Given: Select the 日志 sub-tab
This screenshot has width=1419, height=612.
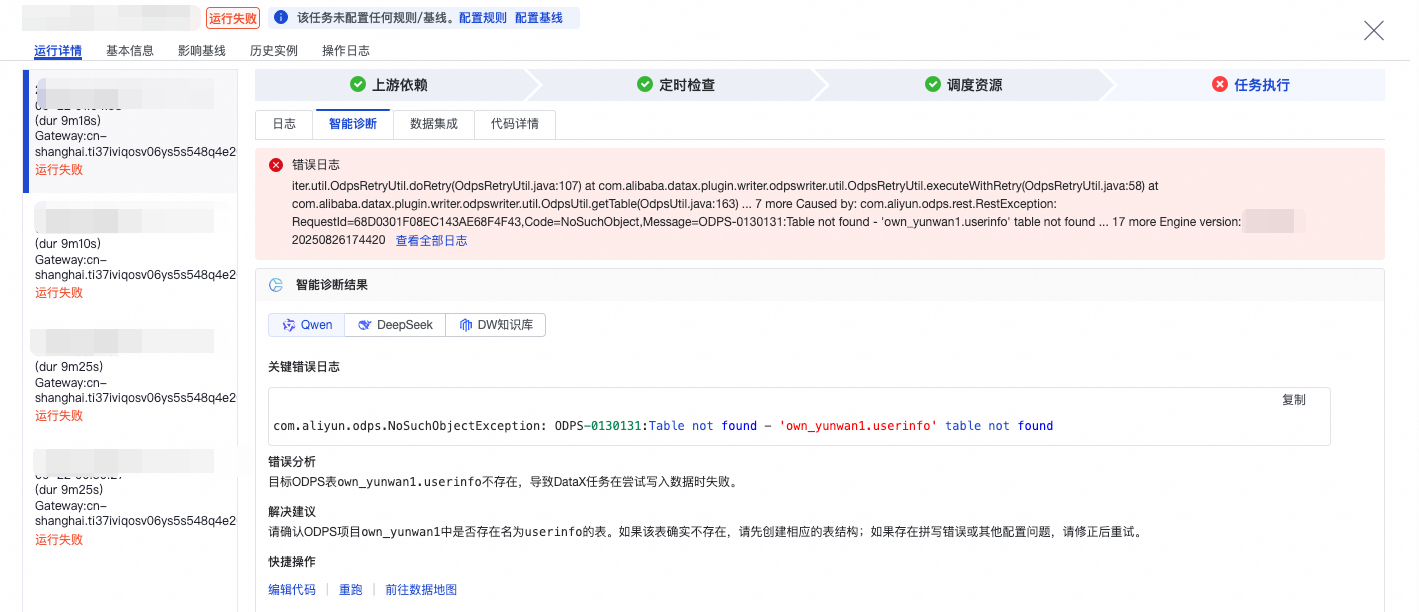Looking at the screenshot, I should click(285, 124).
